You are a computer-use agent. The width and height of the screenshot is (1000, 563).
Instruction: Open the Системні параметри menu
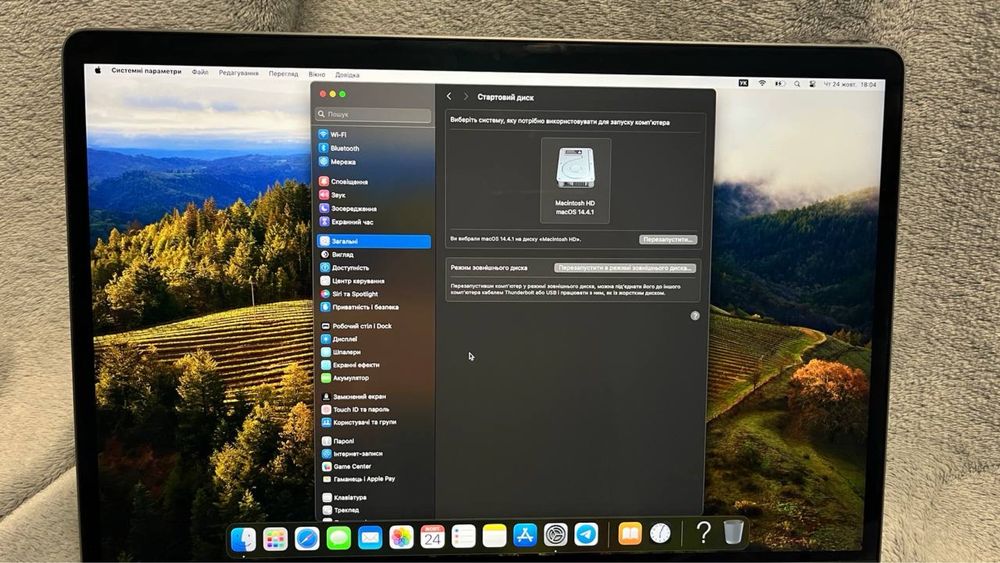pyautogui.click(x=146, y=71)
